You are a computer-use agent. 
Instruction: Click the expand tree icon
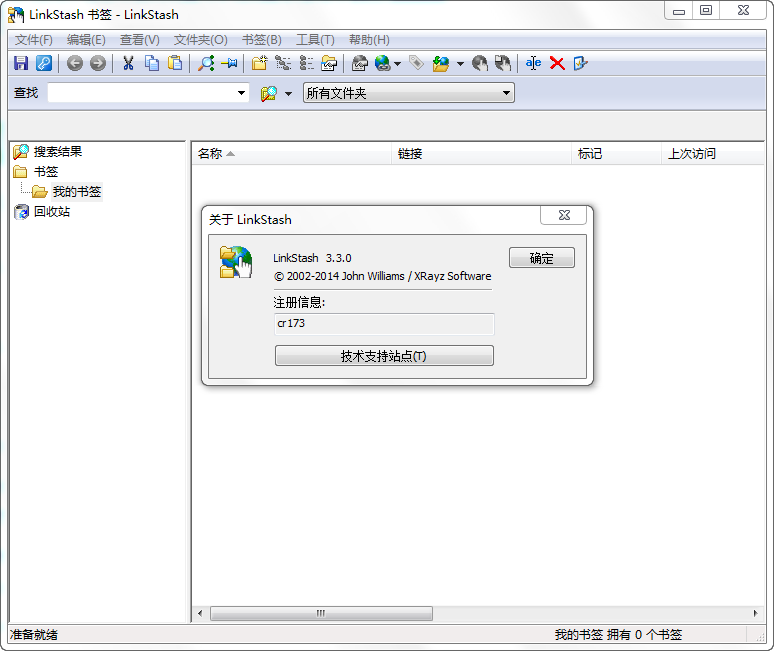click(283, 63)
